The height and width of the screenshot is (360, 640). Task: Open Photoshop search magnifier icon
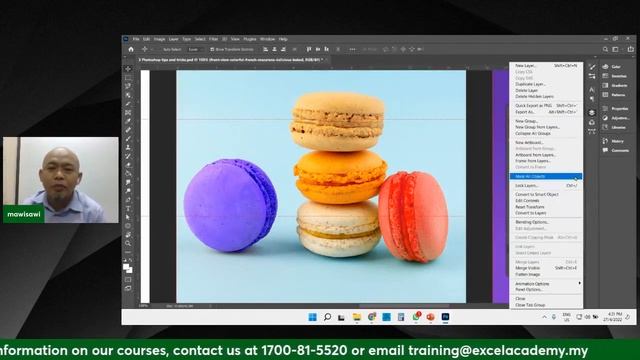[605, 49]
